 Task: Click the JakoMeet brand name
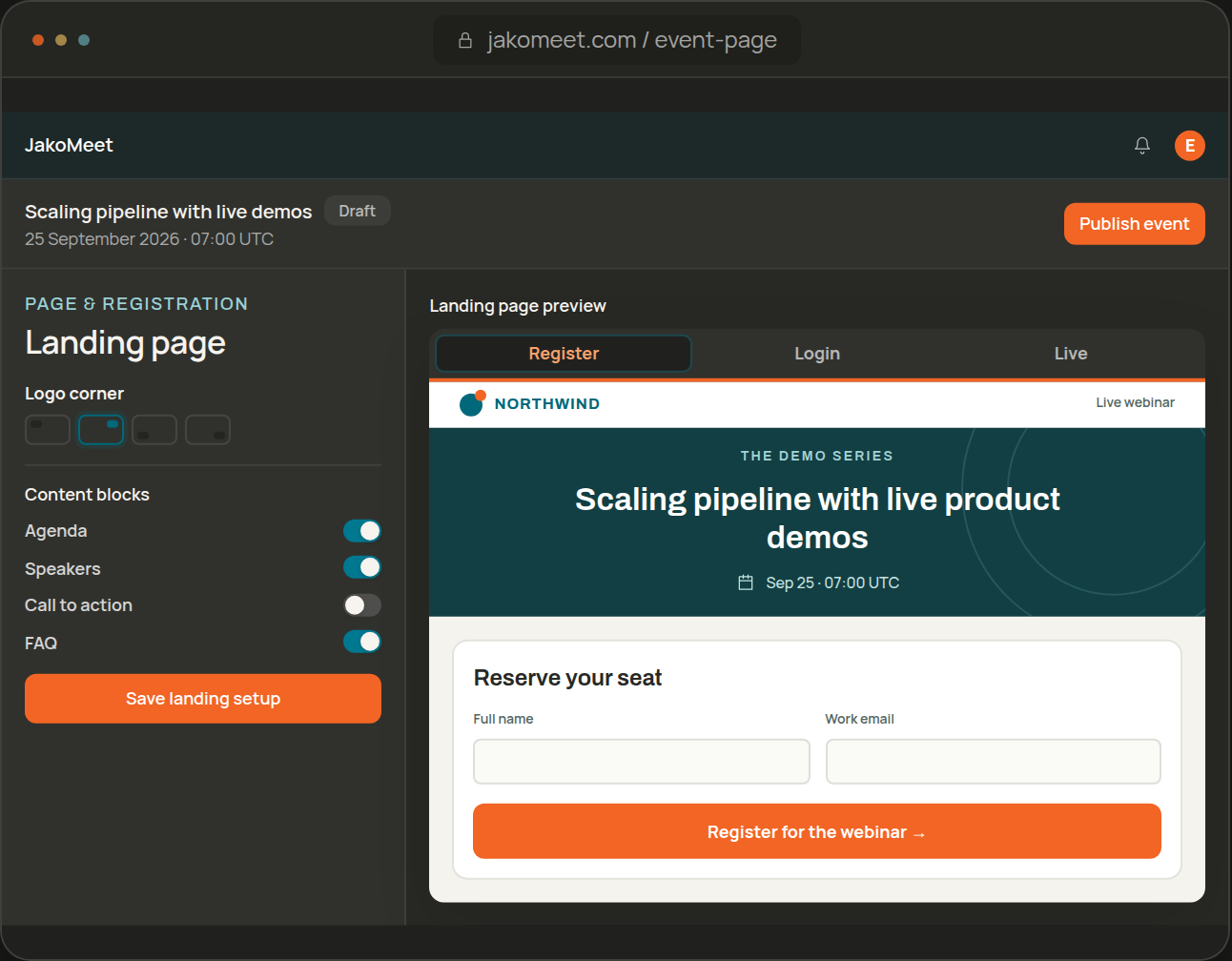tap(69, 145)
